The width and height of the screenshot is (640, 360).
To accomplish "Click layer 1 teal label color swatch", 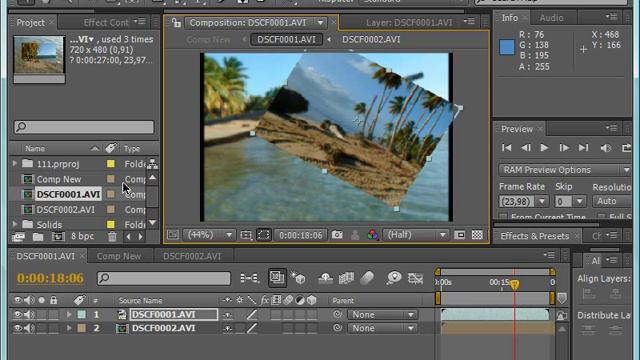I will 82,315.
